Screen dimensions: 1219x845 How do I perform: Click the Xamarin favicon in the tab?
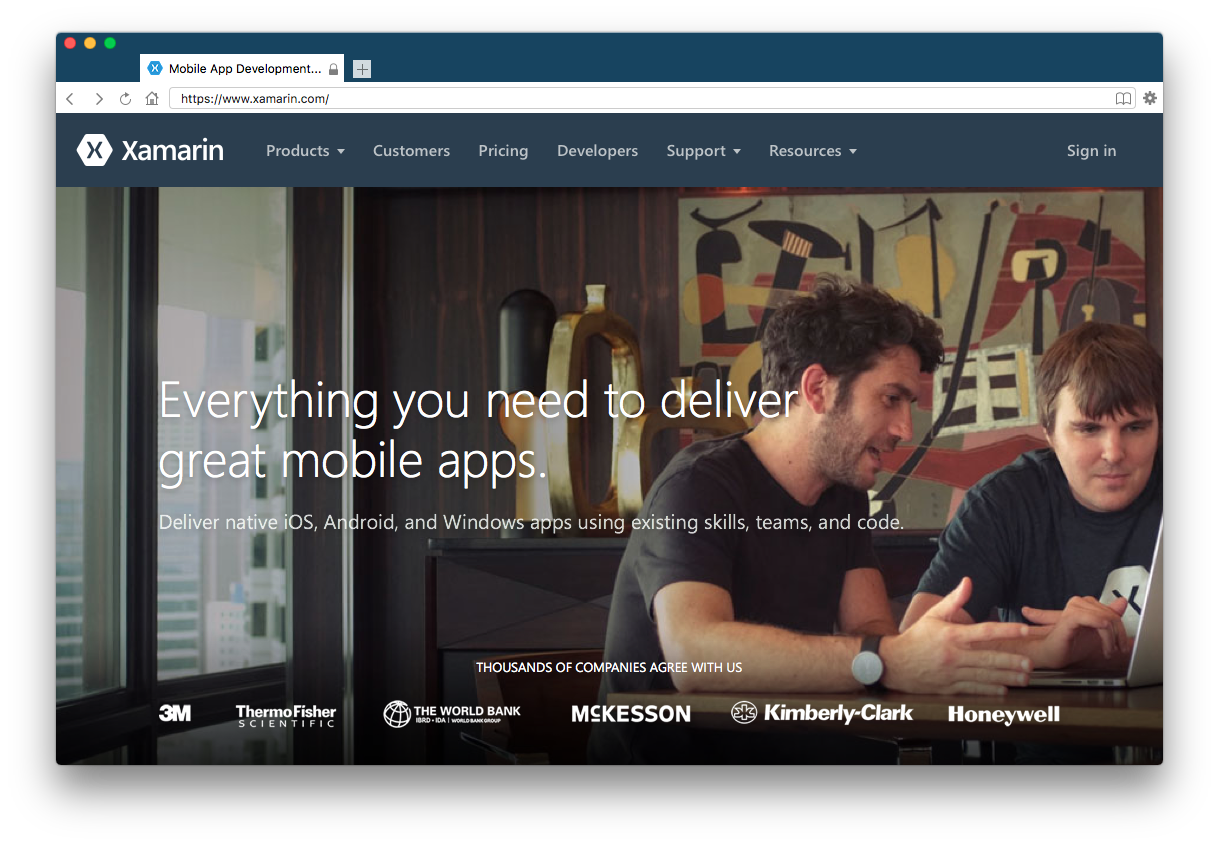tap(155, 68)
